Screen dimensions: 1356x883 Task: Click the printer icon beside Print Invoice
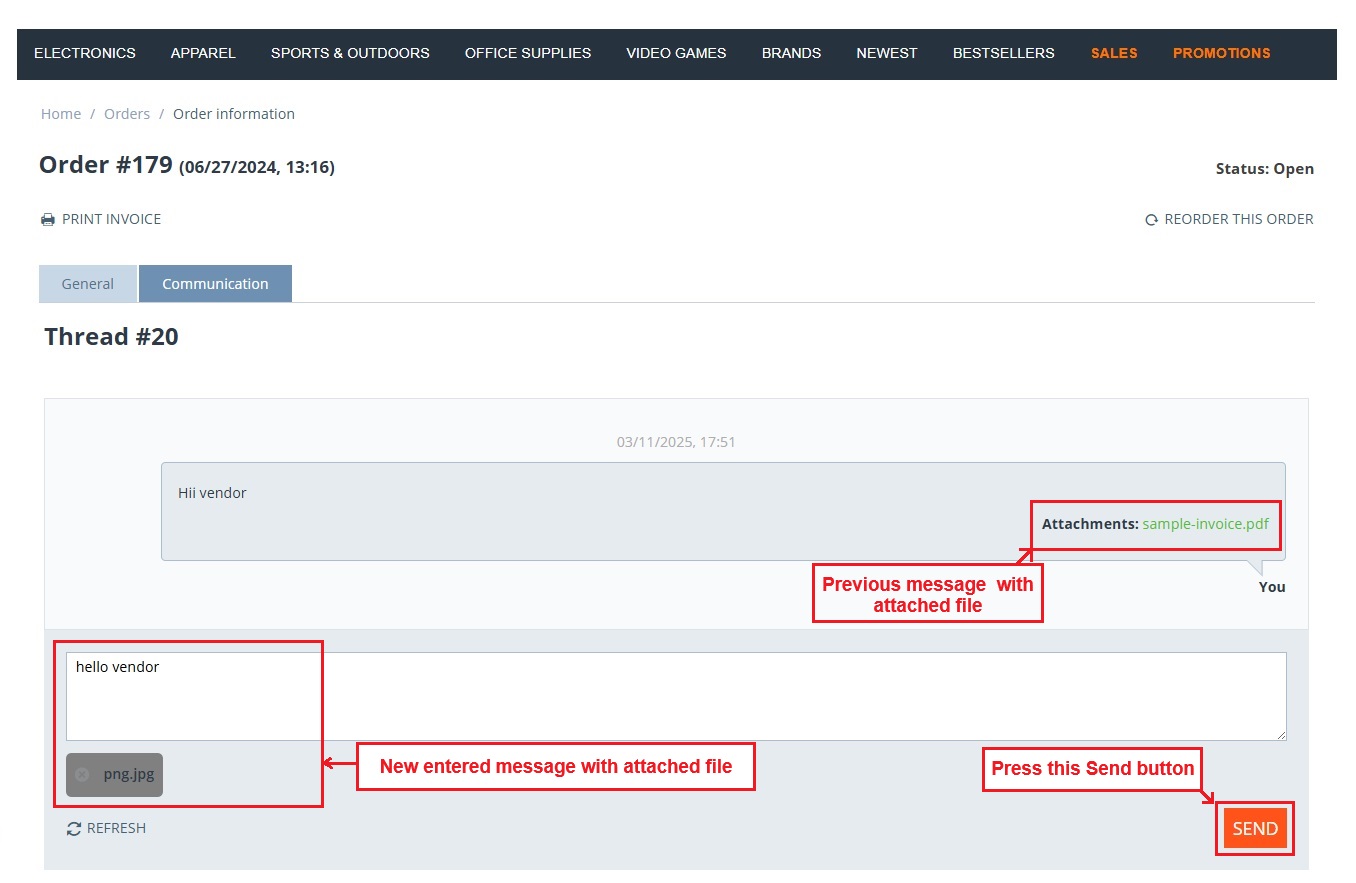coord(48,219)
